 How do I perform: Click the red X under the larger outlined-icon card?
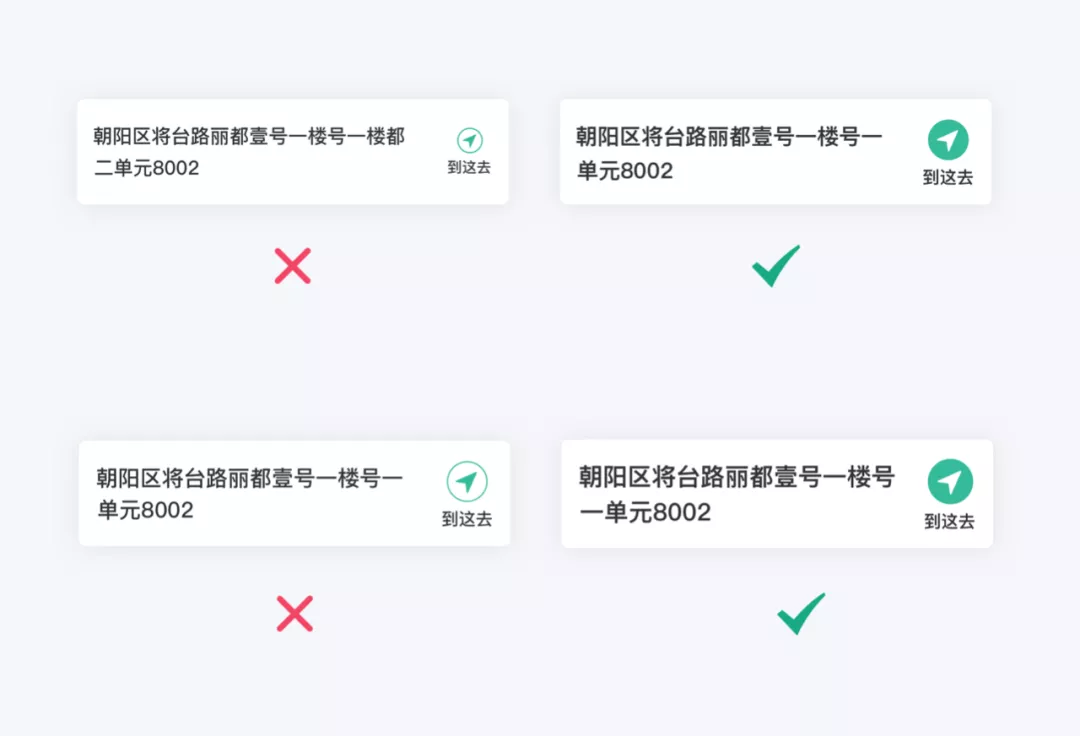coord(295,613)
